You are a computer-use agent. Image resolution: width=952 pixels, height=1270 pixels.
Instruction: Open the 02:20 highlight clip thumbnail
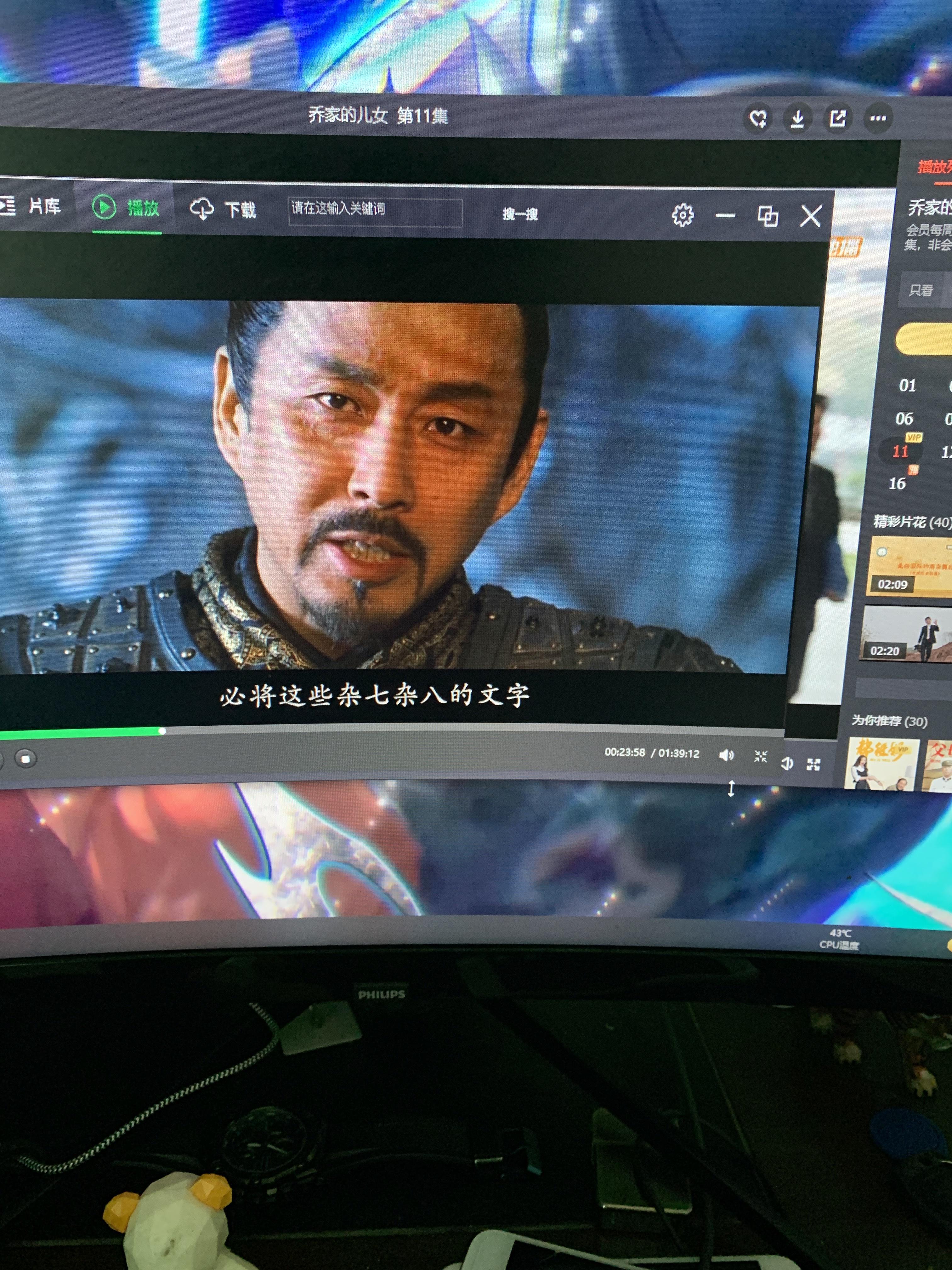click(x=905, y=634)
